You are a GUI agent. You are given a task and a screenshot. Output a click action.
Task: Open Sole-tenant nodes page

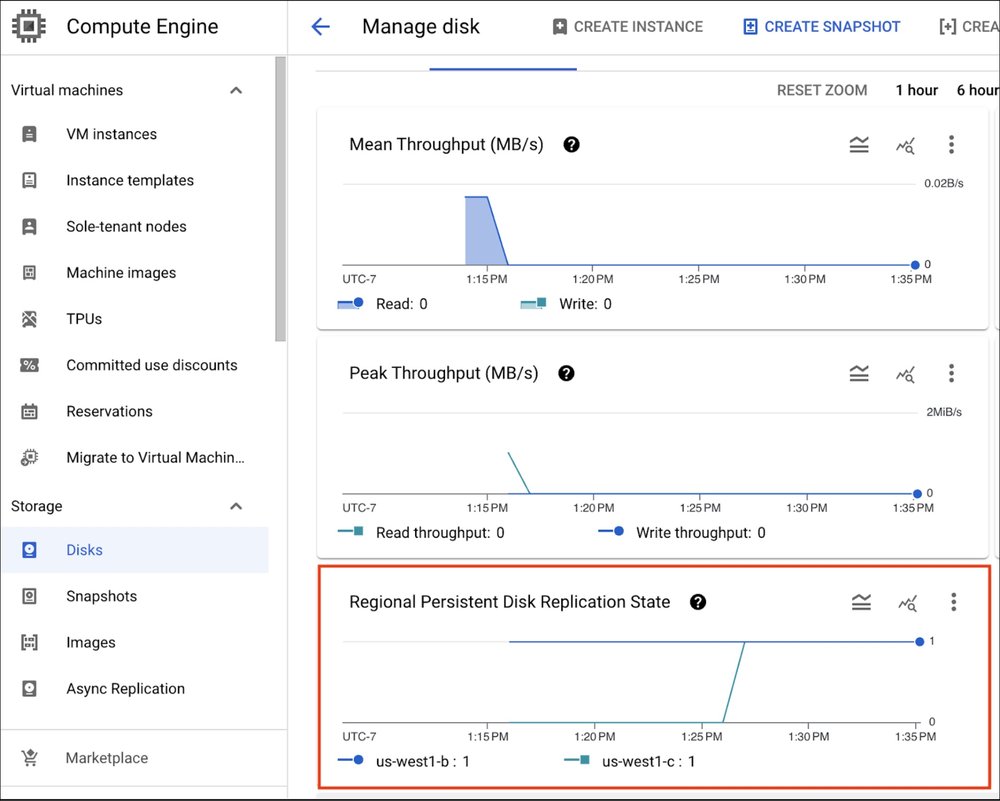coord(126,226)
